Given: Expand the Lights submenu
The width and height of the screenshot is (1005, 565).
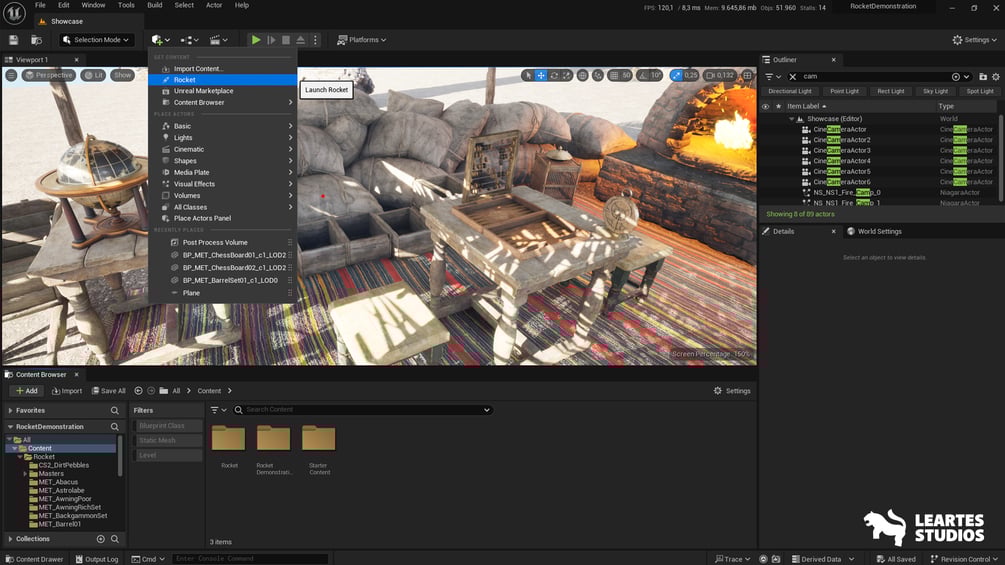Looking at the screenshot, I should tap(222, 138).
